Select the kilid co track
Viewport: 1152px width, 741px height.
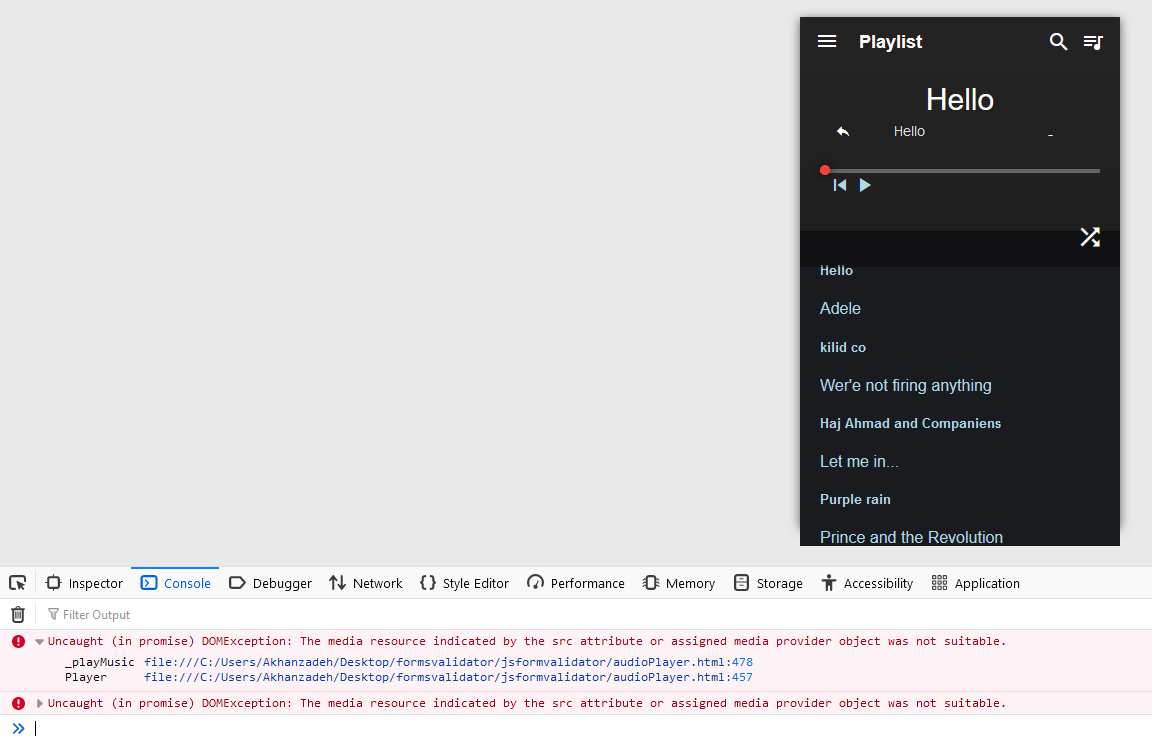tap(843, 347)
